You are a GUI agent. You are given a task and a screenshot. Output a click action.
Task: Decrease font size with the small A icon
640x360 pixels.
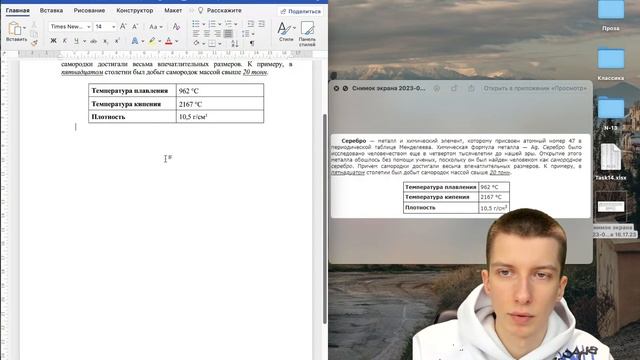point(135,27)
